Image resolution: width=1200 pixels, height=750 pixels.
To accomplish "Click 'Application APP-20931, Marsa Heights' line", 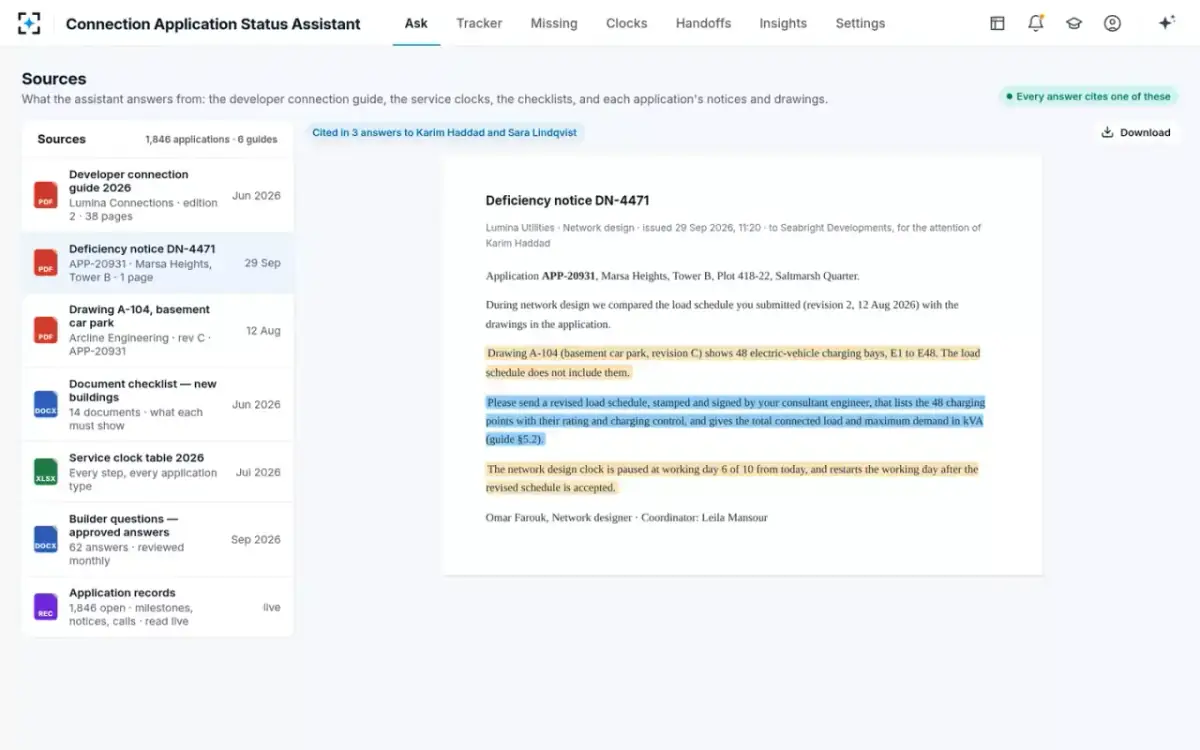I will (x=672, y=276).
